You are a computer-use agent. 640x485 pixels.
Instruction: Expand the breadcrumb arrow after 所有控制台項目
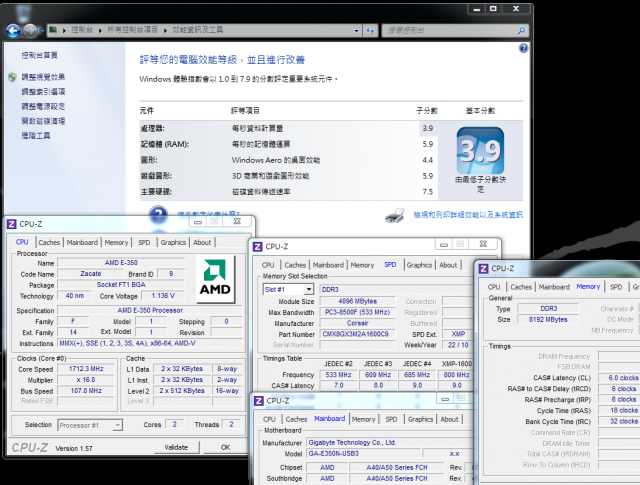tap(165, 30)
